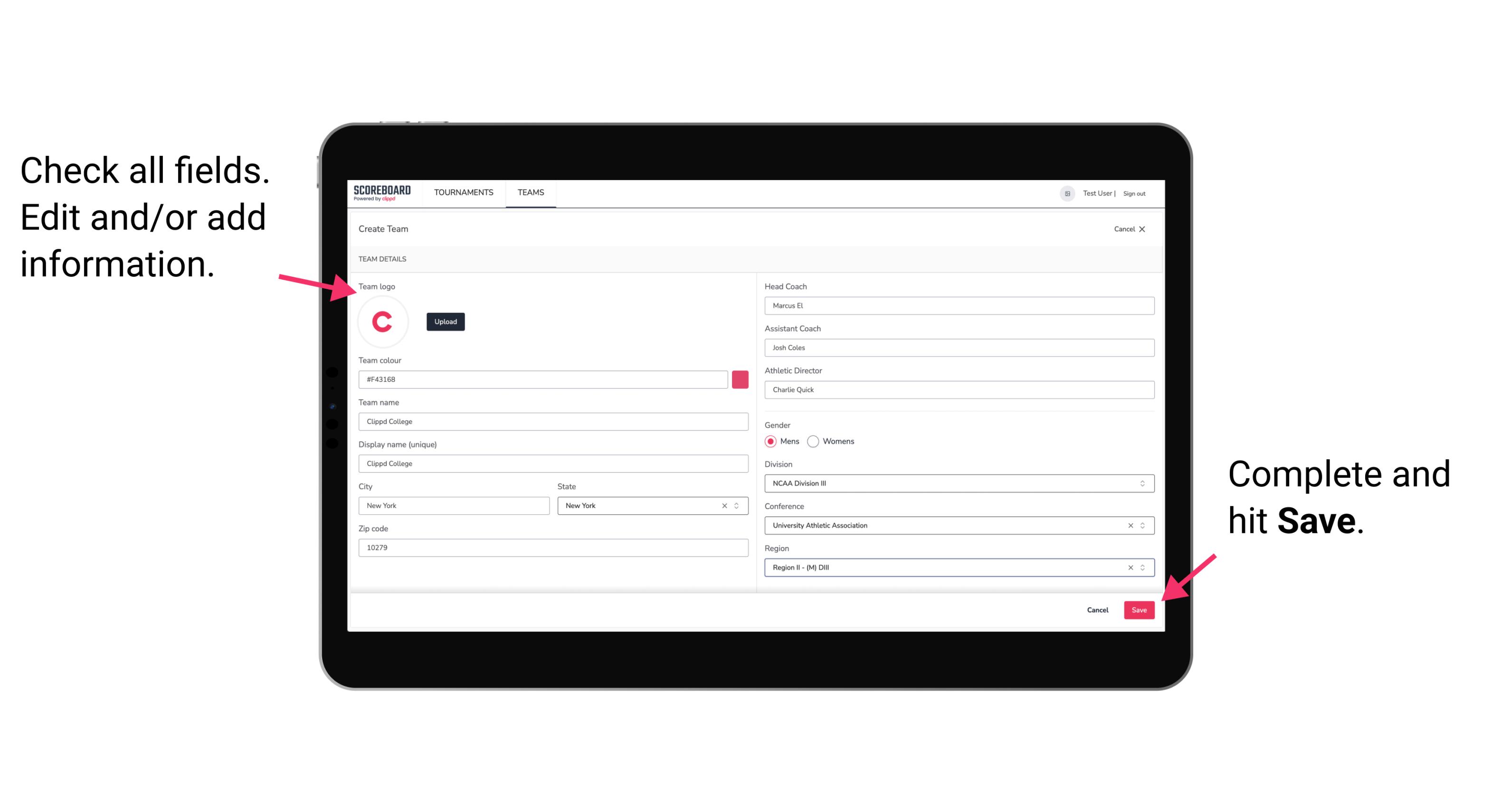Open the Teams tab
Viewport: 1510px width, 812px height.
tap(529, 193)
